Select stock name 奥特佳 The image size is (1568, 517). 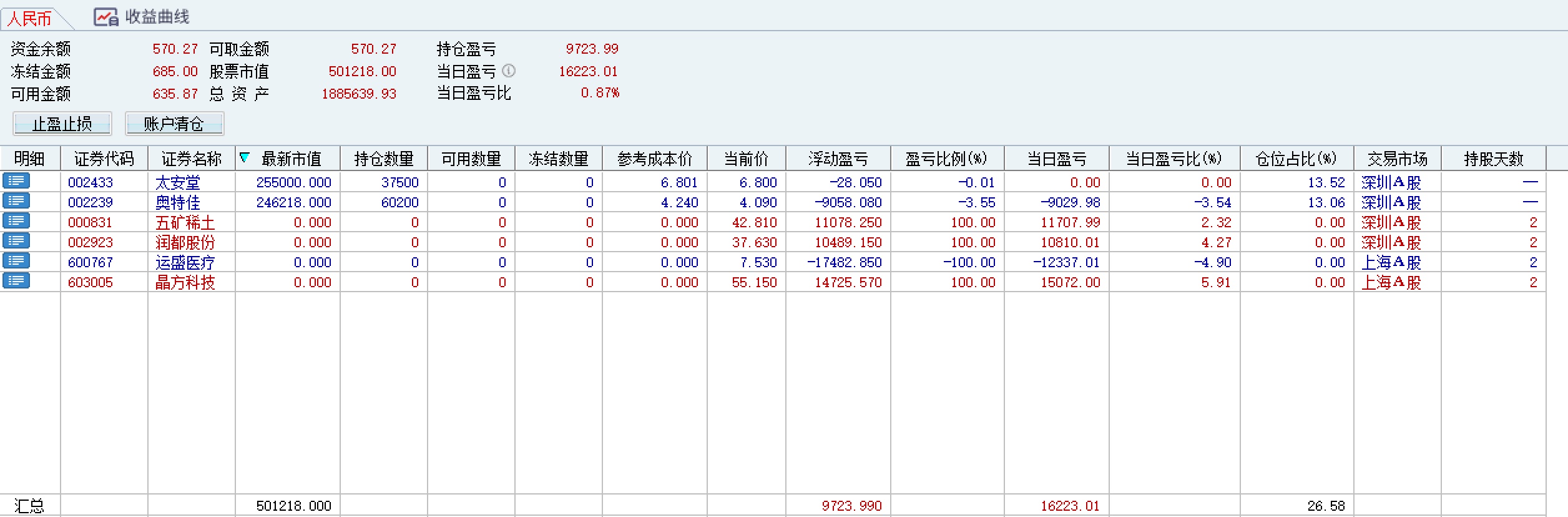(x=178, y=202)
